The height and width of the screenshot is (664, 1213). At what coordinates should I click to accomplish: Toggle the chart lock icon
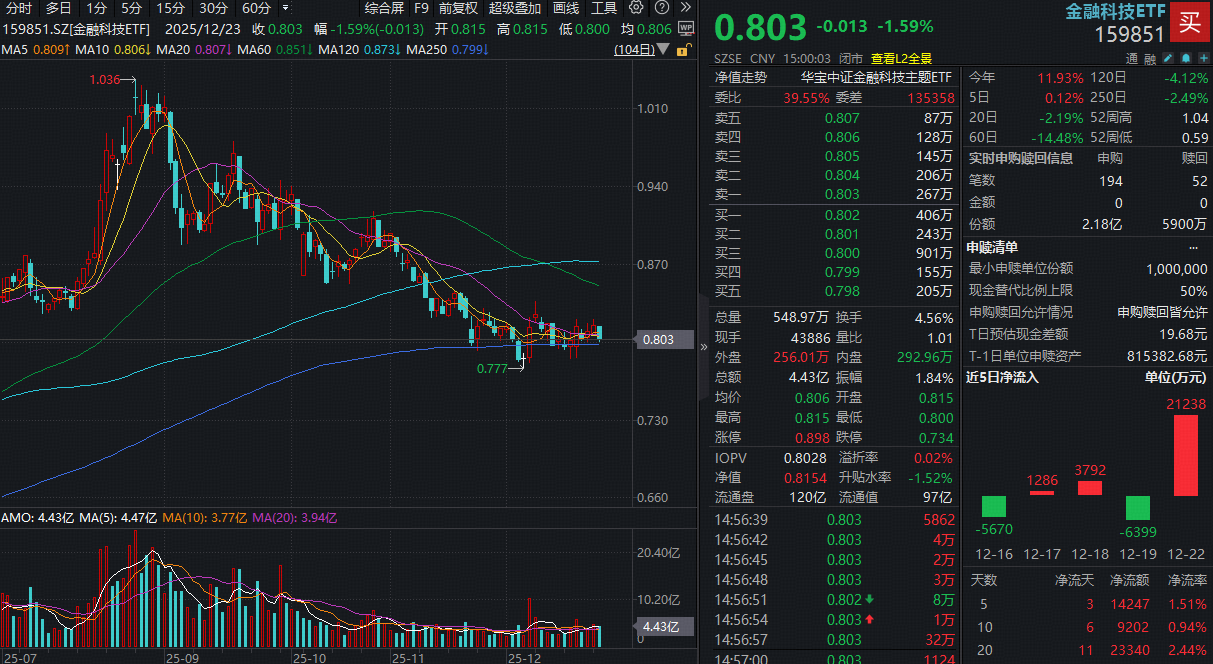click(x=683, y=48)
